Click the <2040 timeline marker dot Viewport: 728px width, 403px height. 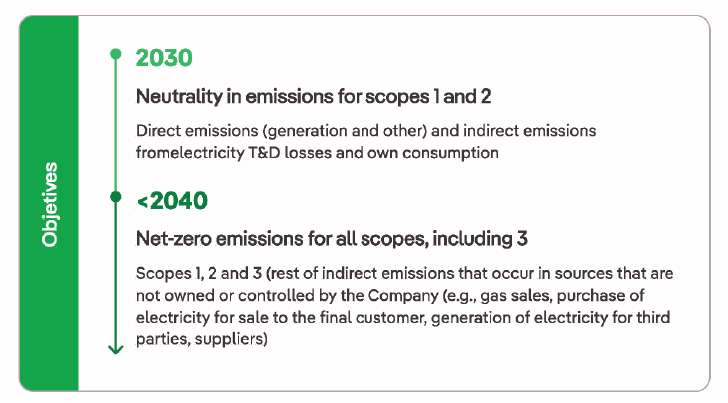coord(116,197)
